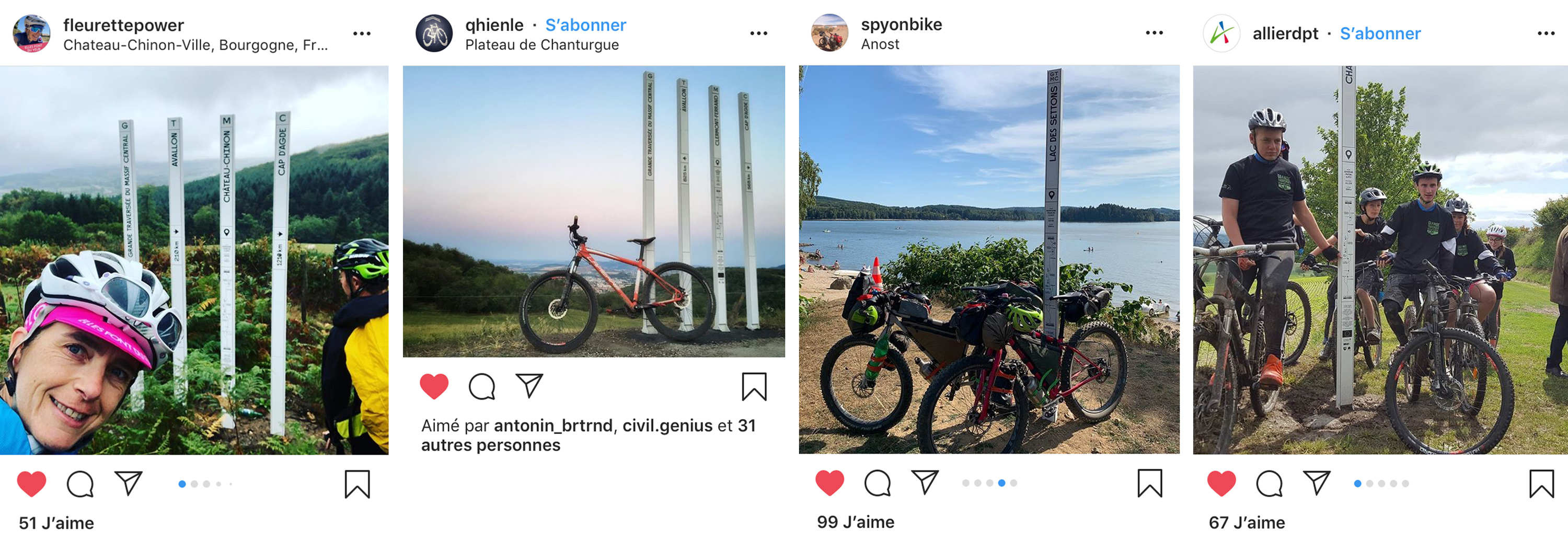The width and height of the screenshot is (1568, 542).
Task: Share the allierdpt cyclists post
Action: 1317,483
